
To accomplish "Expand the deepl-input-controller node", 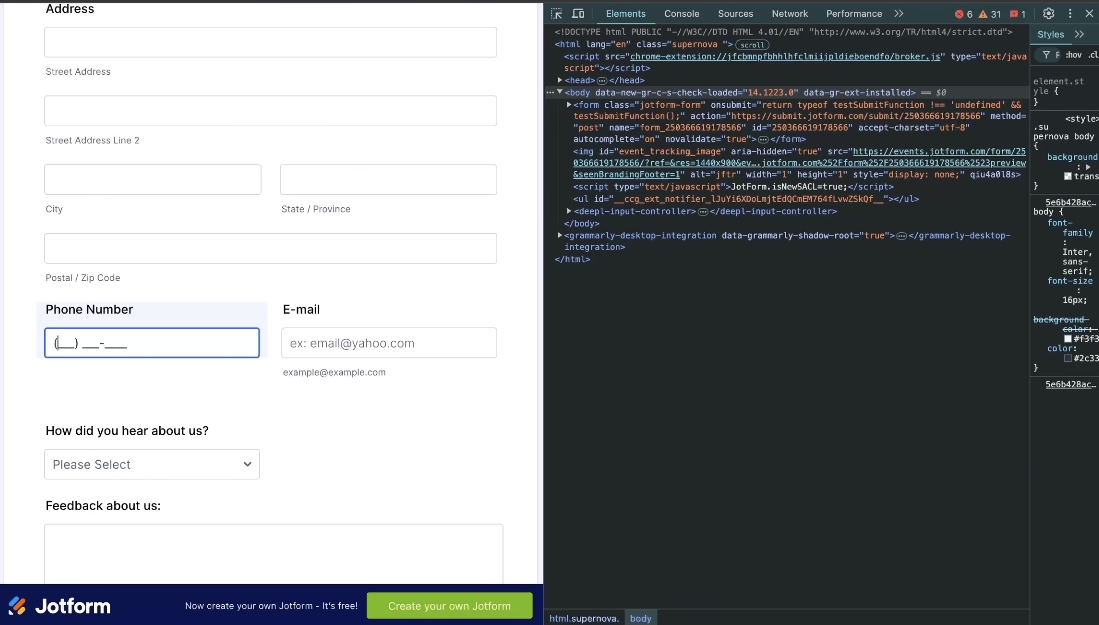I will coord(569,211).
